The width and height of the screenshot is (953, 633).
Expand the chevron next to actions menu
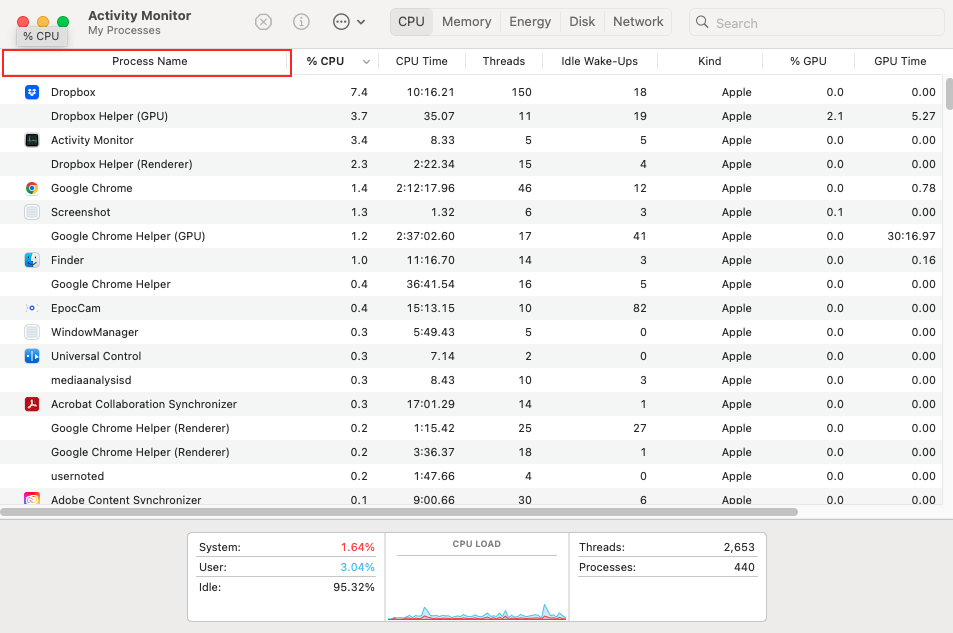pyautogui.click(x=361, y=22)
